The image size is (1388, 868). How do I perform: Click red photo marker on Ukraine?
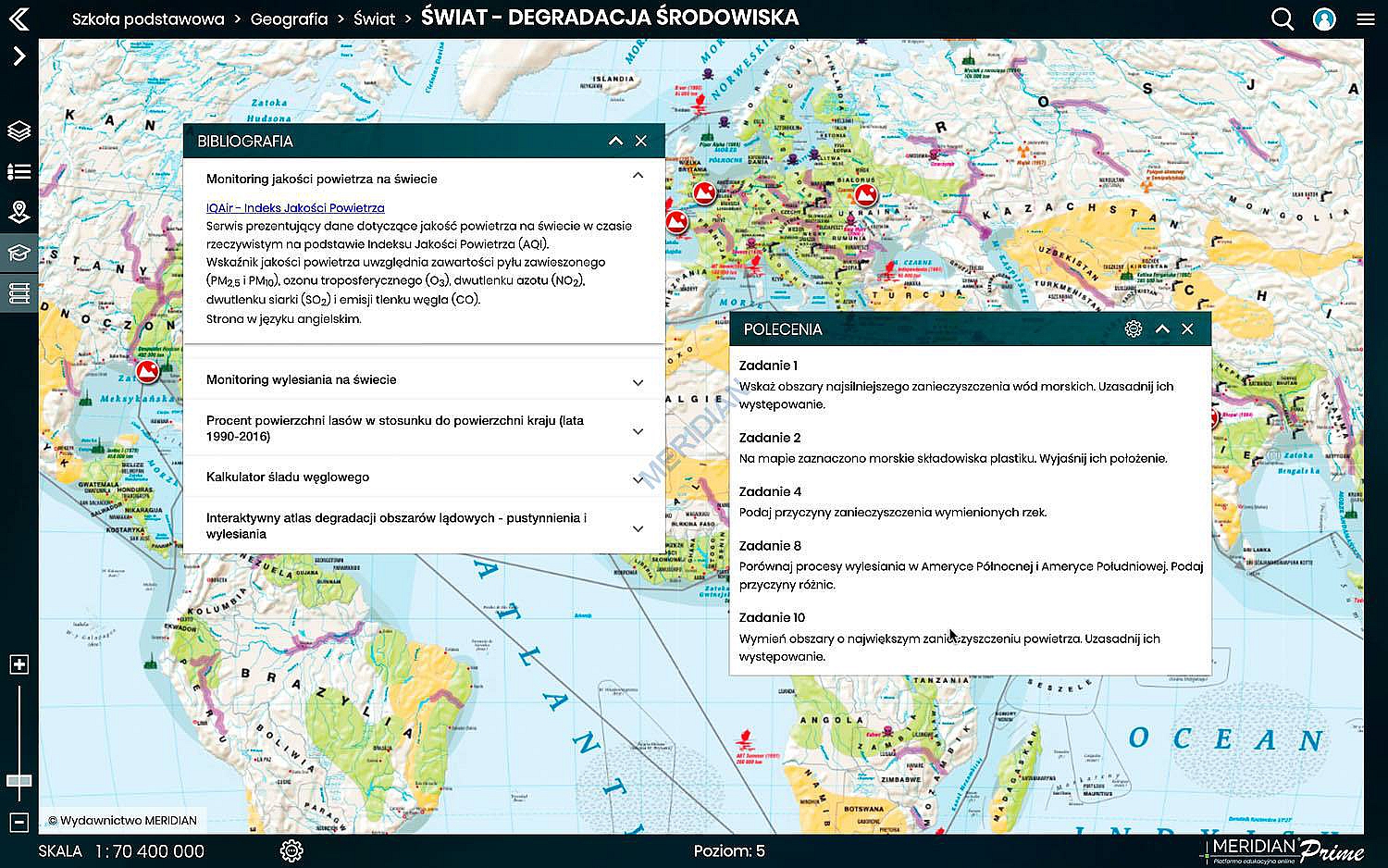[866, 194]
